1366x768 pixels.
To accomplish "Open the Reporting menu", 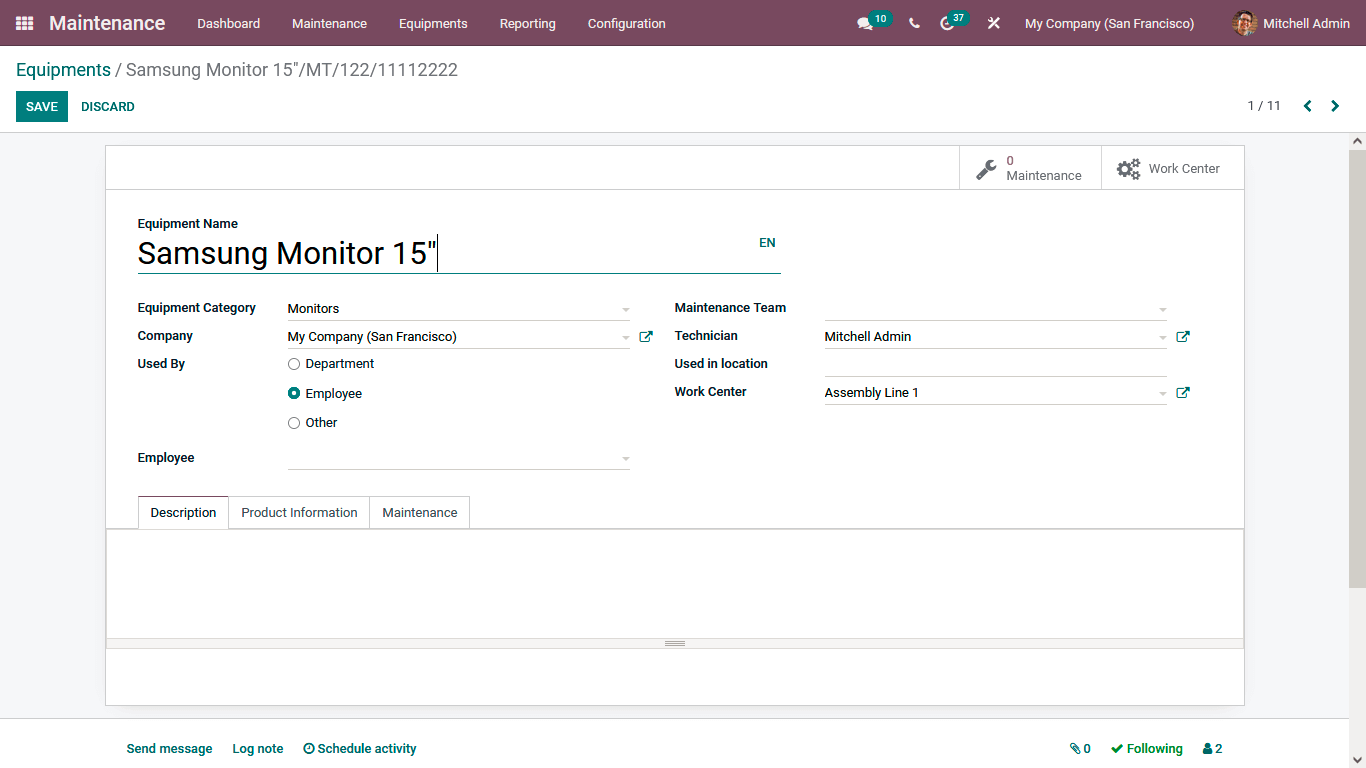I will tap(527, 23).
